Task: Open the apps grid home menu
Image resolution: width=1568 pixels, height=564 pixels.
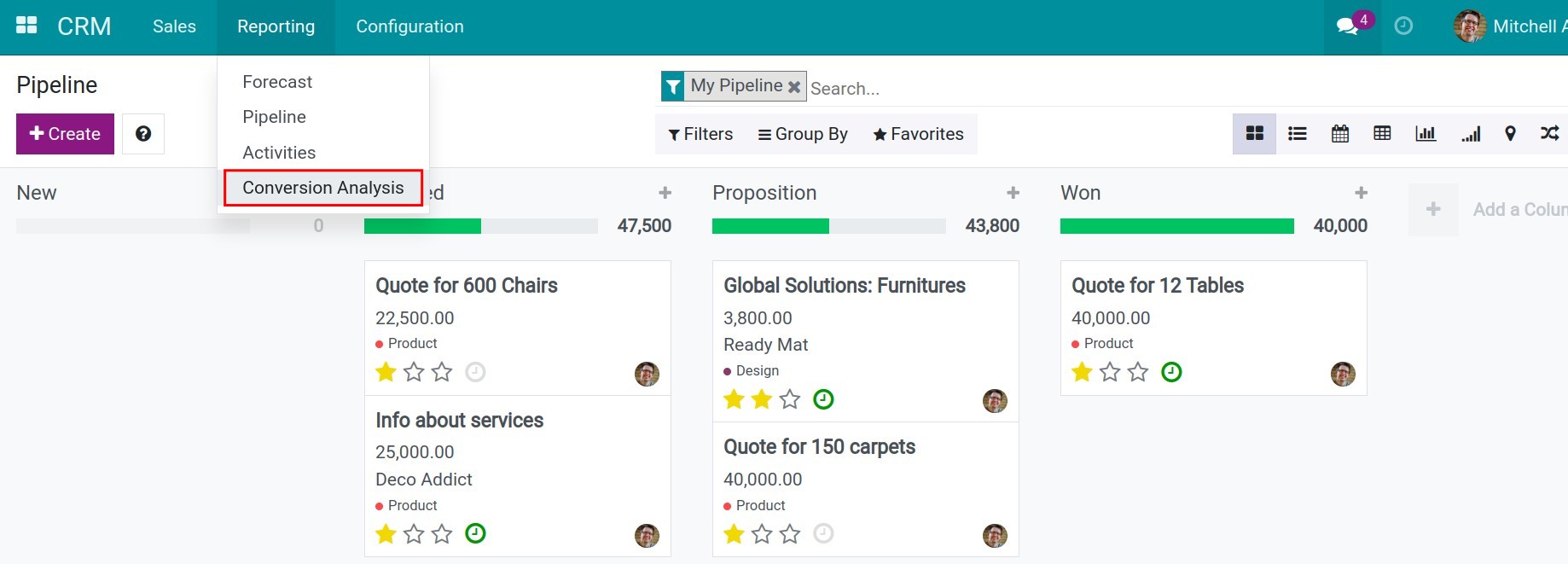Action: pyautogui.click(x=26, y=26)
